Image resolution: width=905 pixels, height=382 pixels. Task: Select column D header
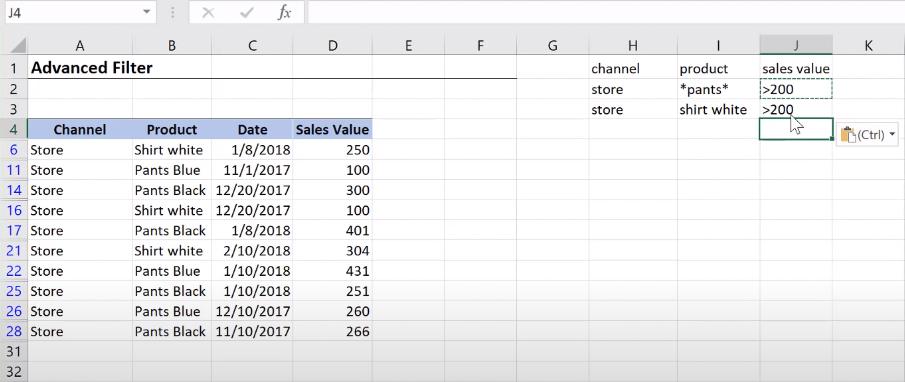[332, 46]
